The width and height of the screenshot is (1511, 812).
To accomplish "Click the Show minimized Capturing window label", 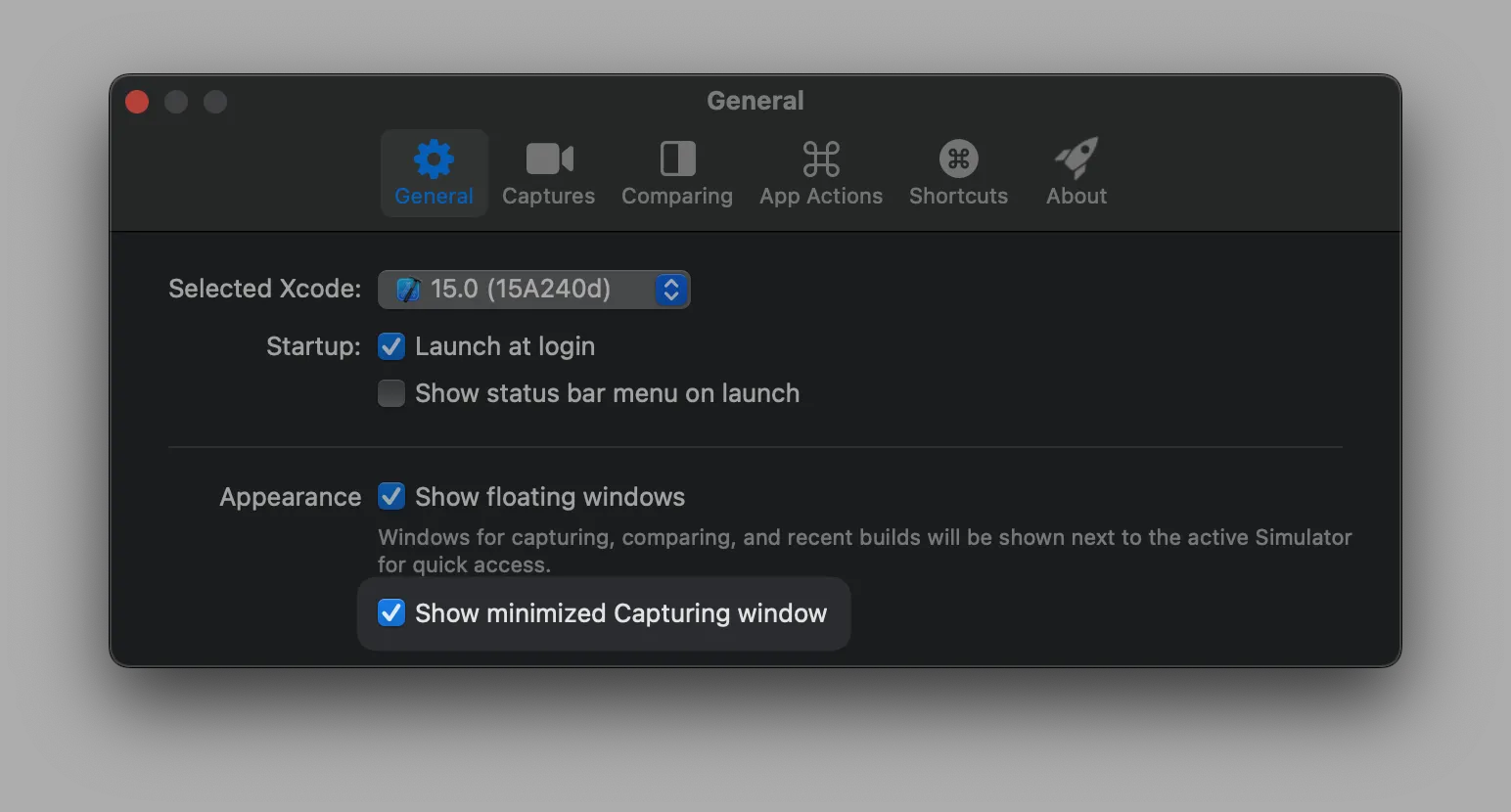I will coord(620,613).
